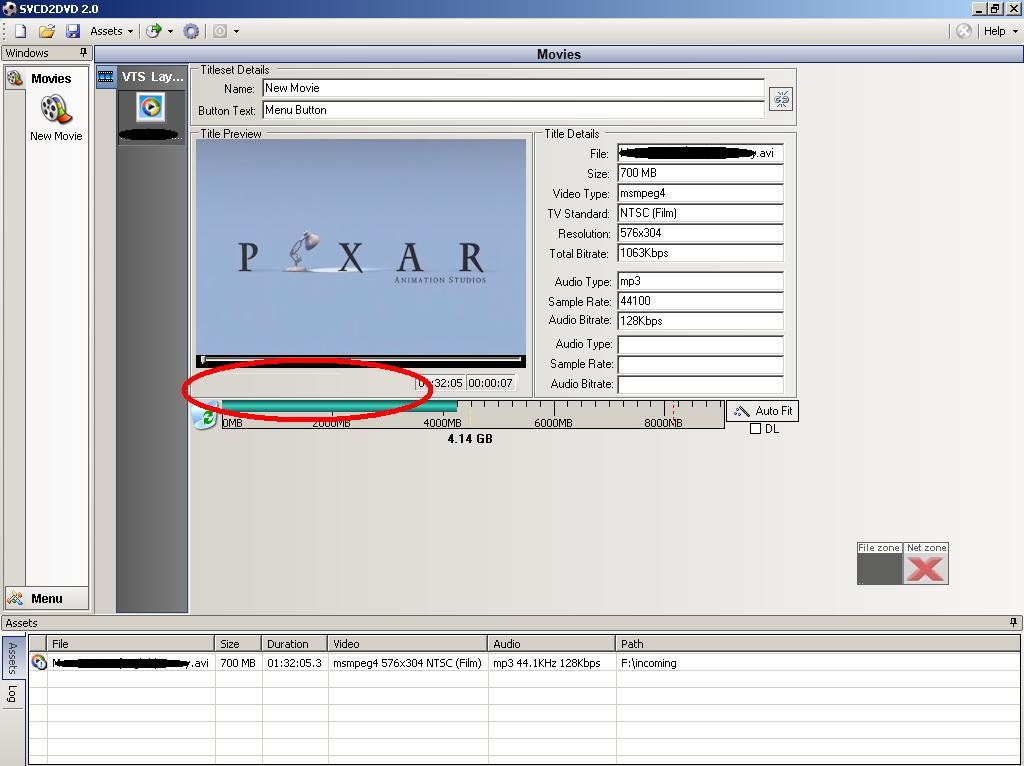The height and width of the screenshot is (766, 1024).
Task: Click the empty second Audio Type field
Action: [700, 344]
